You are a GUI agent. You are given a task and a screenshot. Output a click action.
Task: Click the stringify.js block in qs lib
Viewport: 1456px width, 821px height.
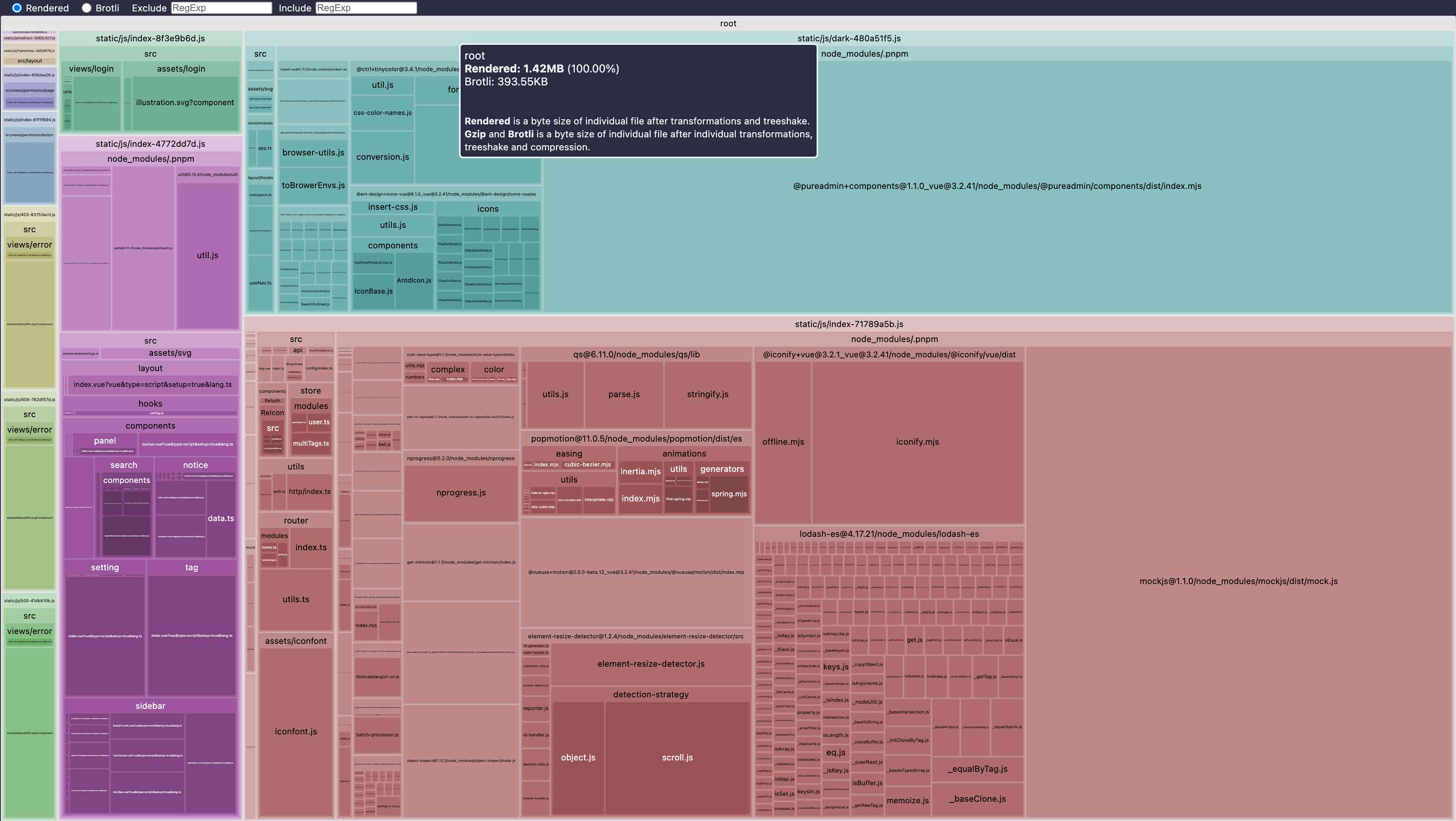(707, 394)
